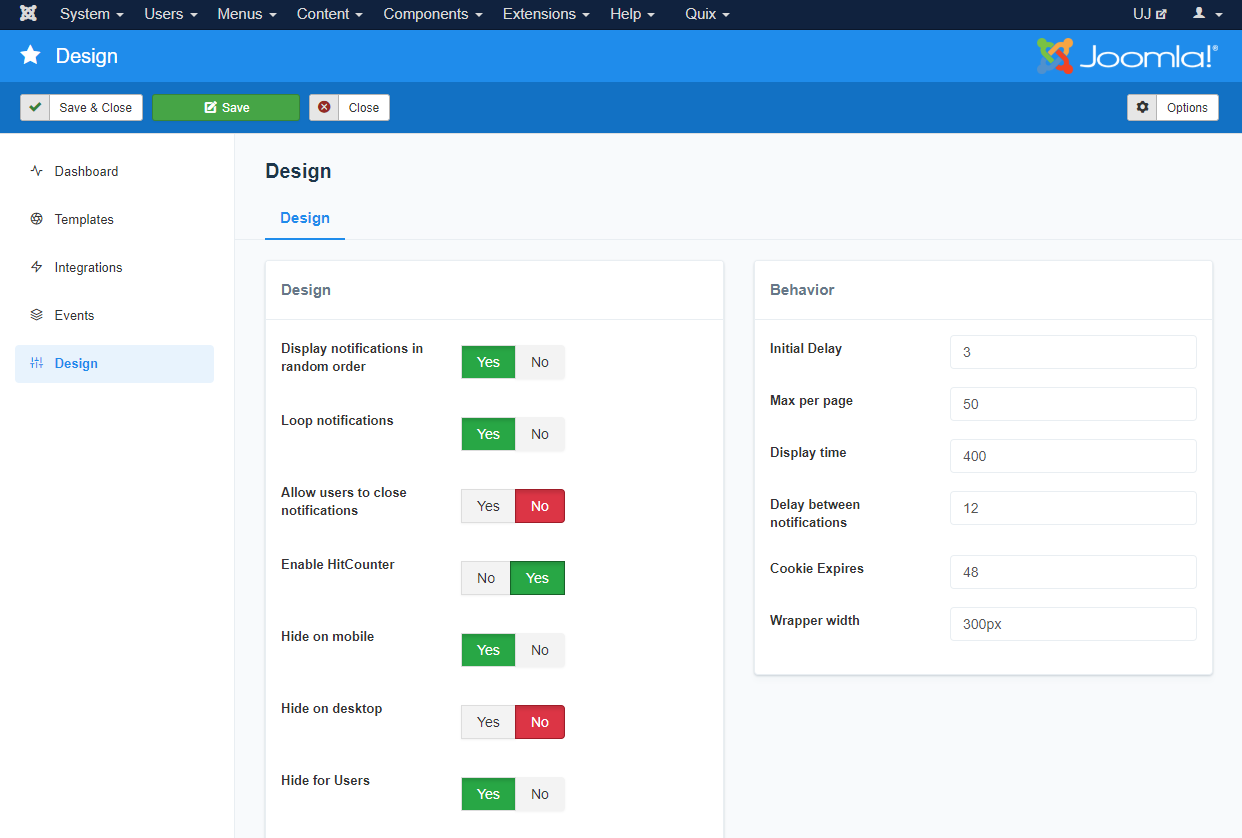Click the Display time input field

pos(1072,456)
